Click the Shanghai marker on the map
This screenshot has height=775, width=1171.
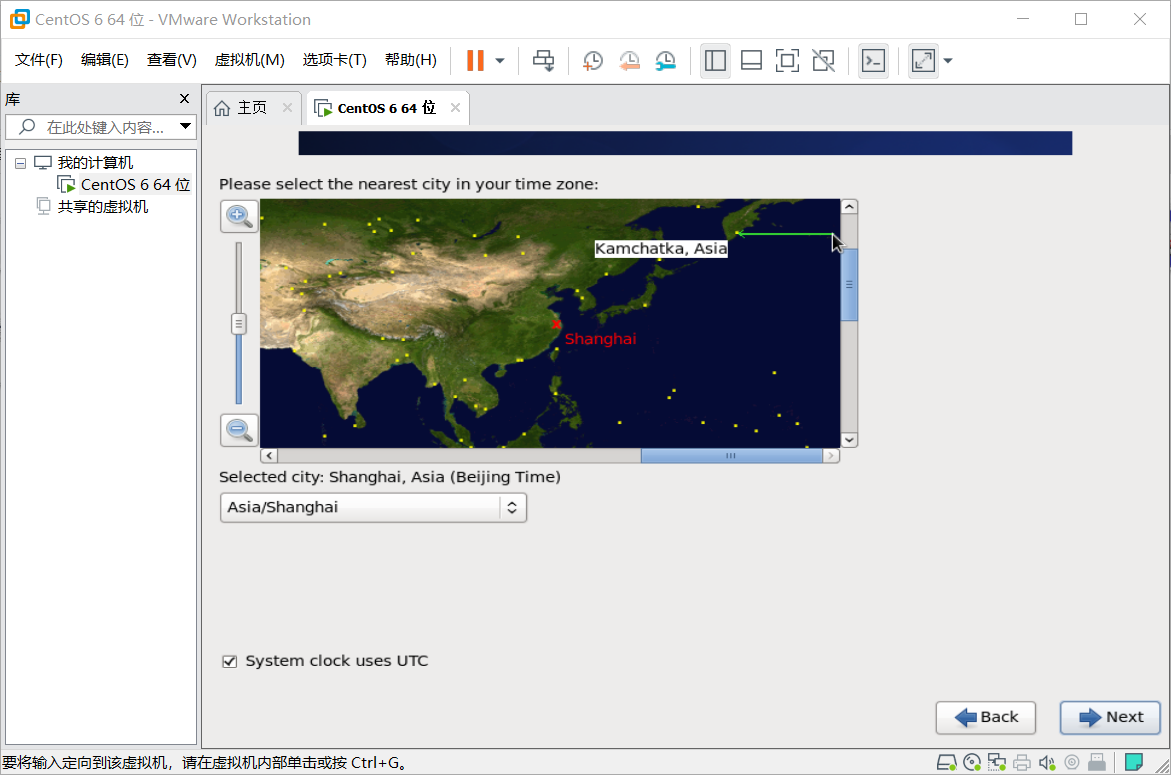pyautogui.click(x=556, y=324)
